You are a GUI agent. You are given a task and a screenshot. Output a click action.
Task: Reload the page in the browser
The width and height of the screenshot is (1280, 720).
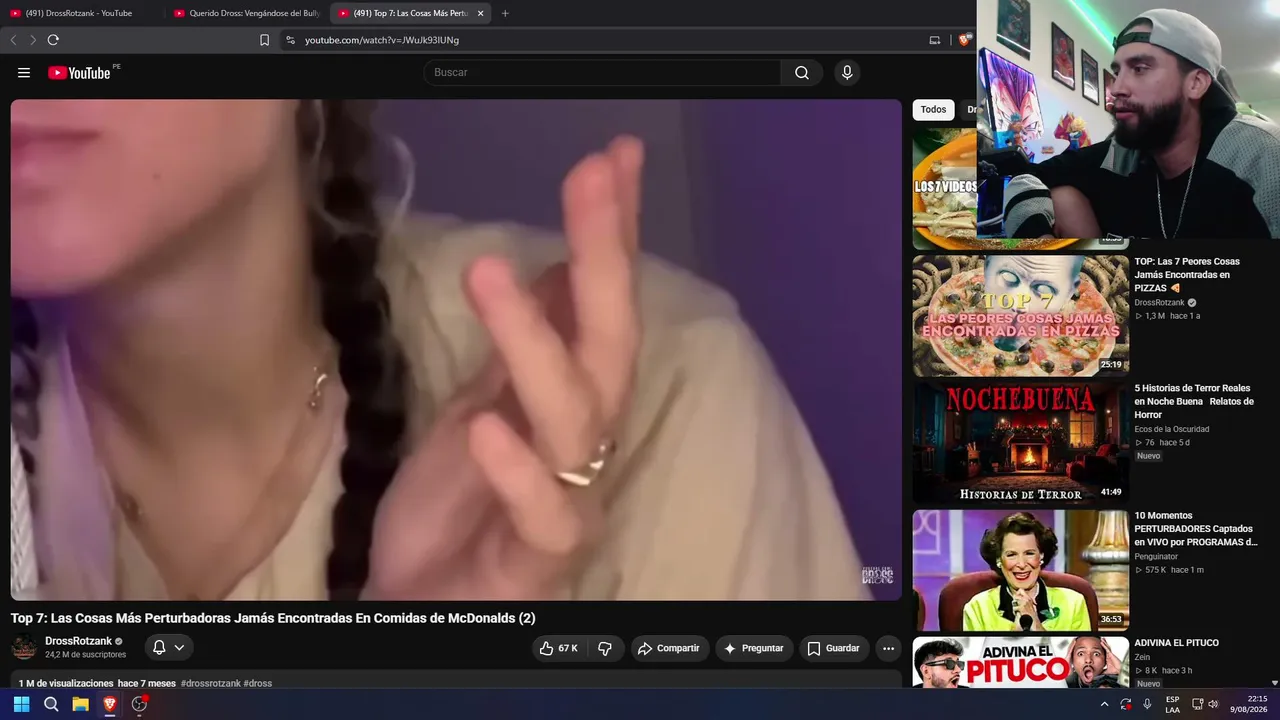coord(53,40)
